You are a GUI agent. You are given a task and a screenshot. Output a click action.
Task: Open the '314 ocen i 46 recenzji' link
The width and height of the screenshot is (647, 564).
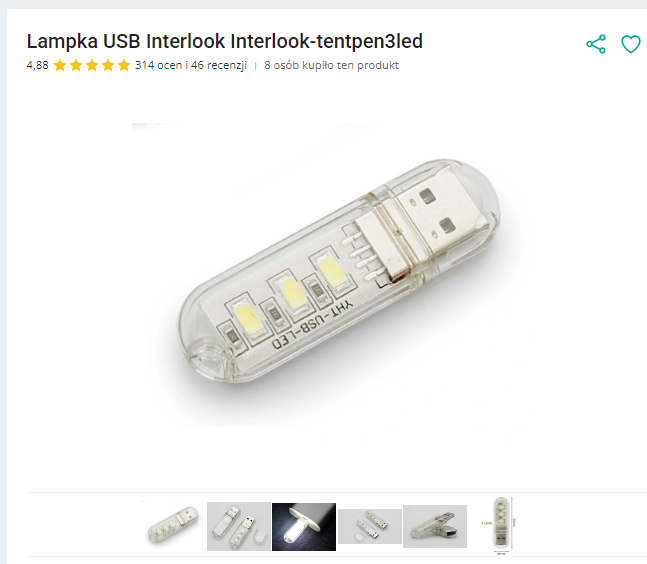coord(190,66)
